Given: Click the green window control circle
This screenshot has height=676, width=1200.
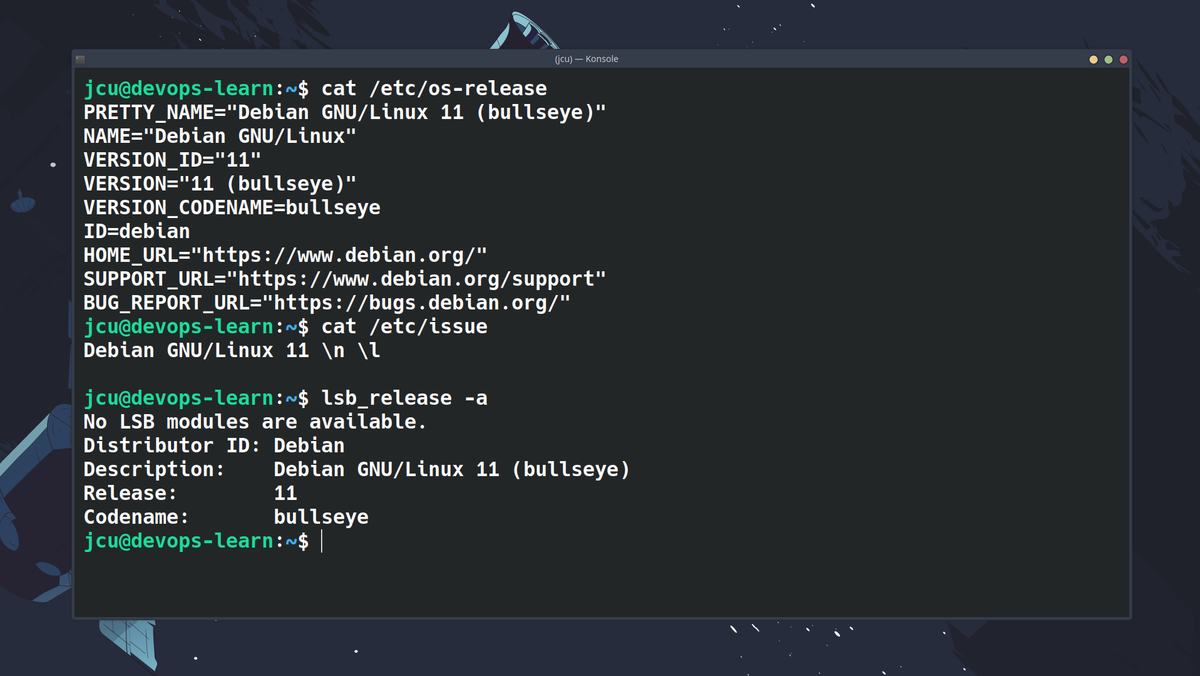Looking at the screenshot, I should [1109, 59].
